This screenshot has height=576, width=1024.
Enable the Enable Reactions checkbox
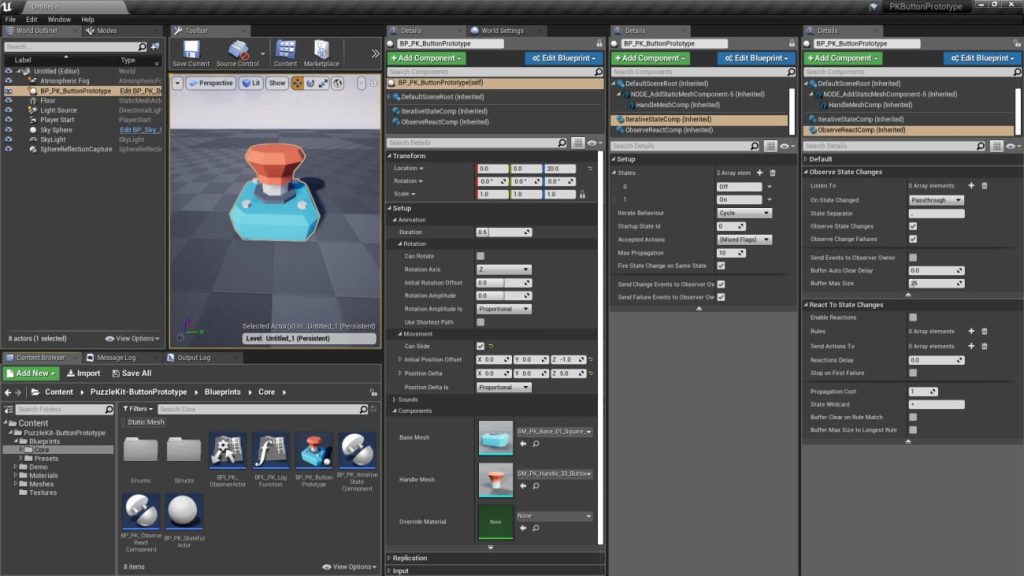913,317
